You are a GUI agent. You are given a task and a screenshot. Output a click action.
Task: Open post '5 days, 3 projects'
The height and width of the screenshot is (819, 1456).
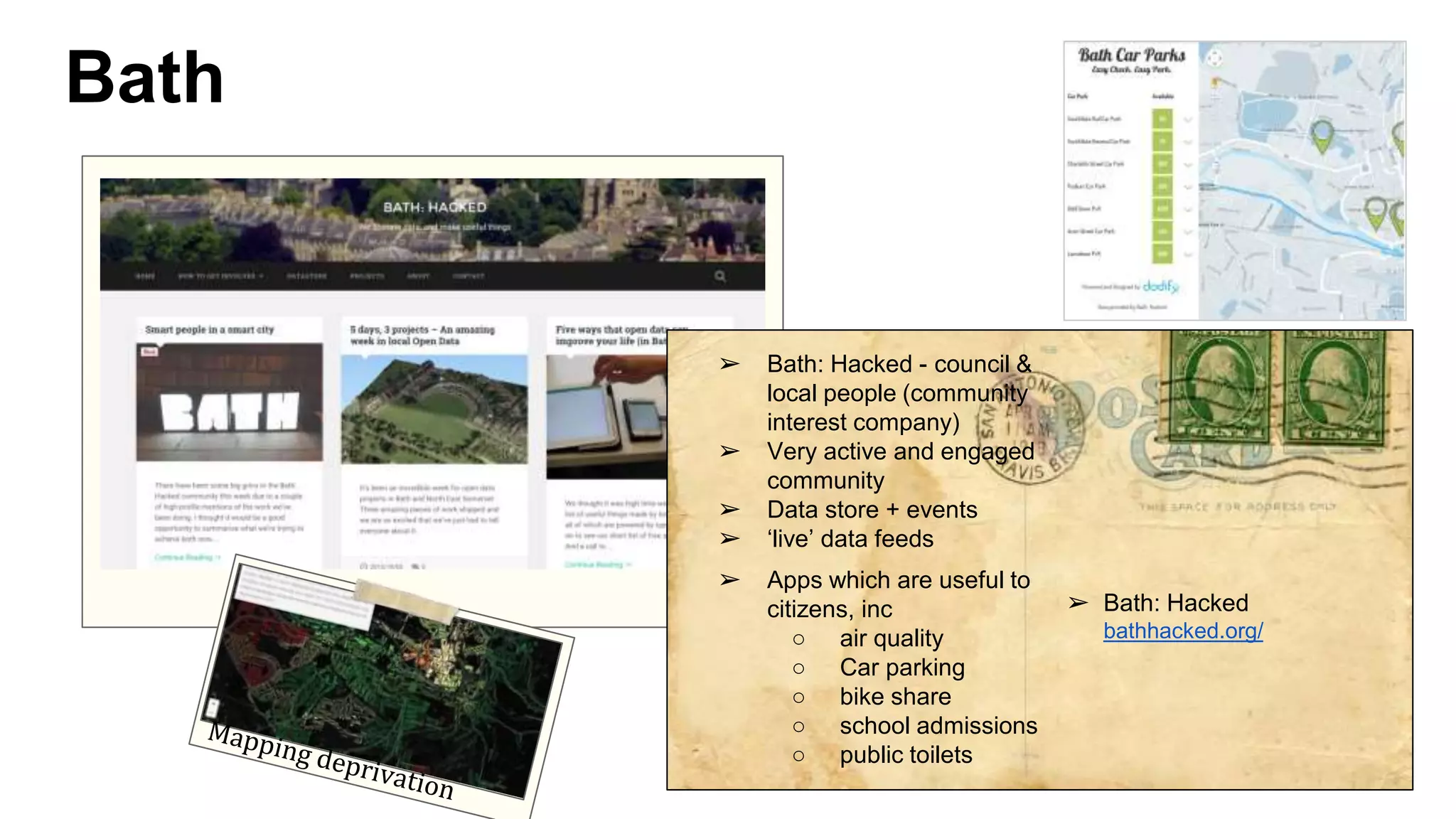point(422,335)
